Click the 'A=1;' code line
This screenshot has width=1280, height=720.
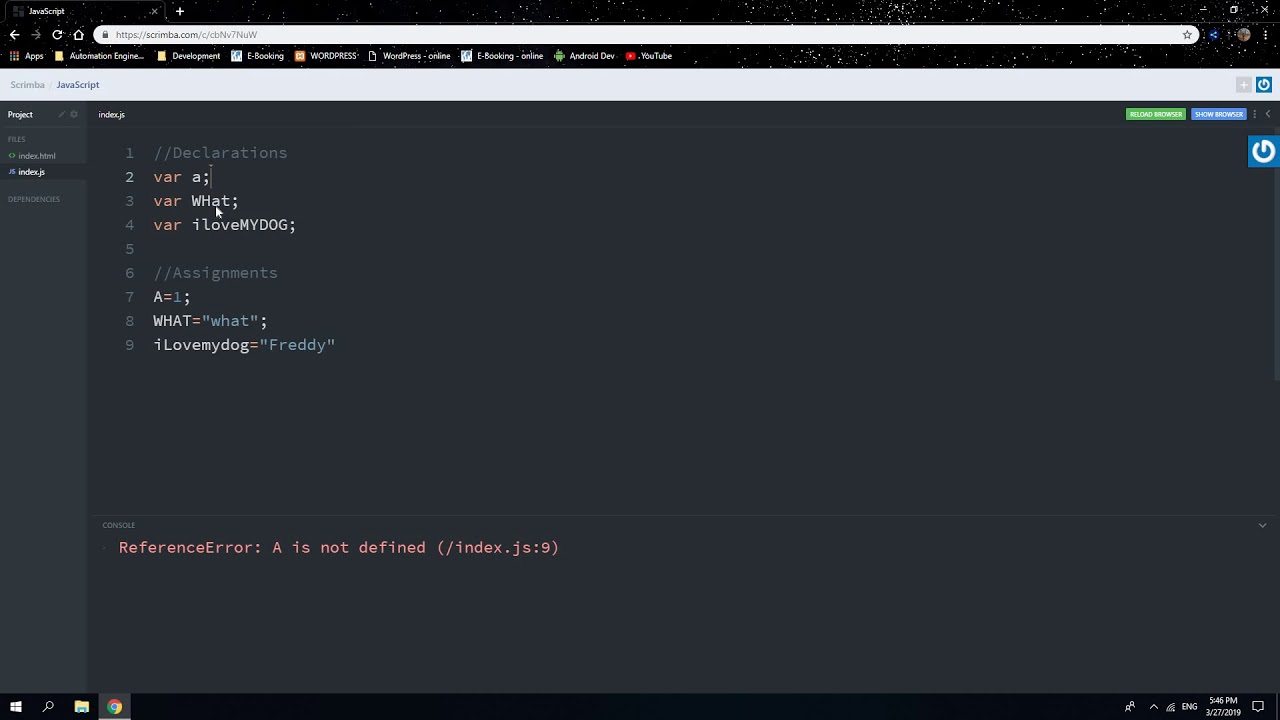(x=172, y=297)
